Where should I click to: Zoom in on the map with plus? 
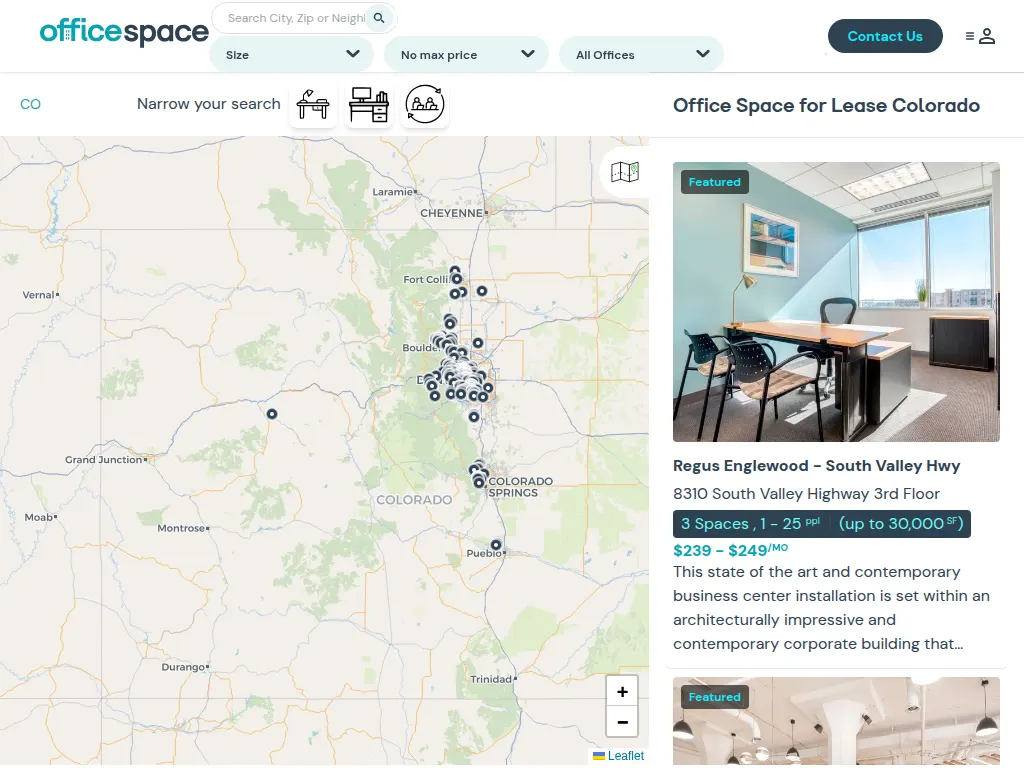[x=622, y=692]
